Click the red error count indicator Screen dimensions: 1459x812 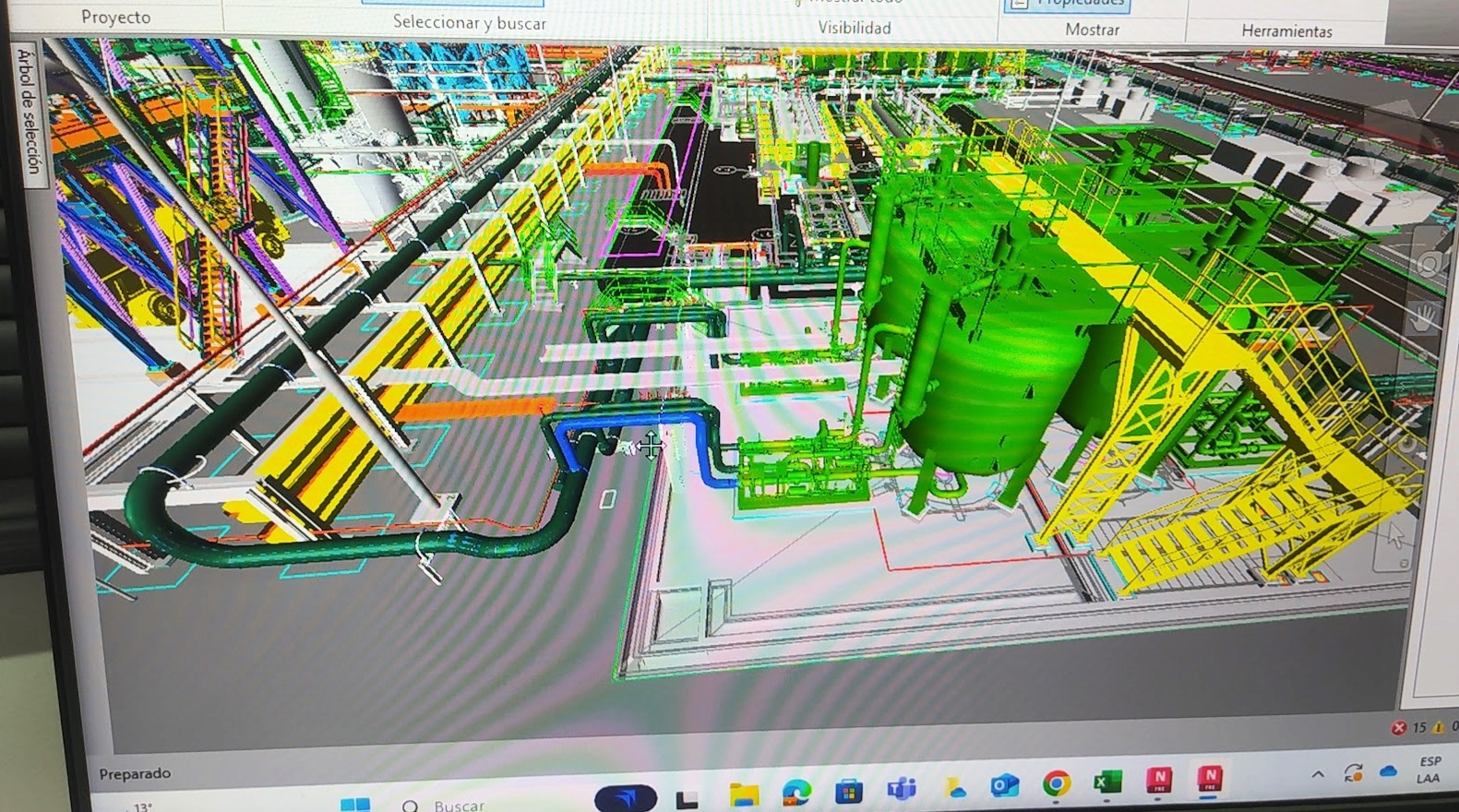[1399, 728]
